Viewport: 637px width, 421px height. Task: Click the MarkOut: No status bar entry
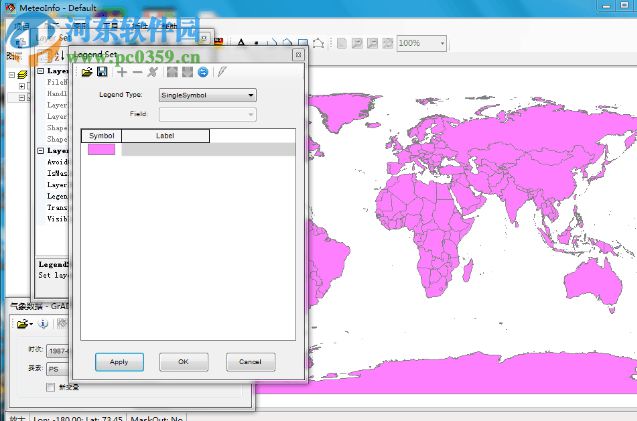(x=156, y=418)
